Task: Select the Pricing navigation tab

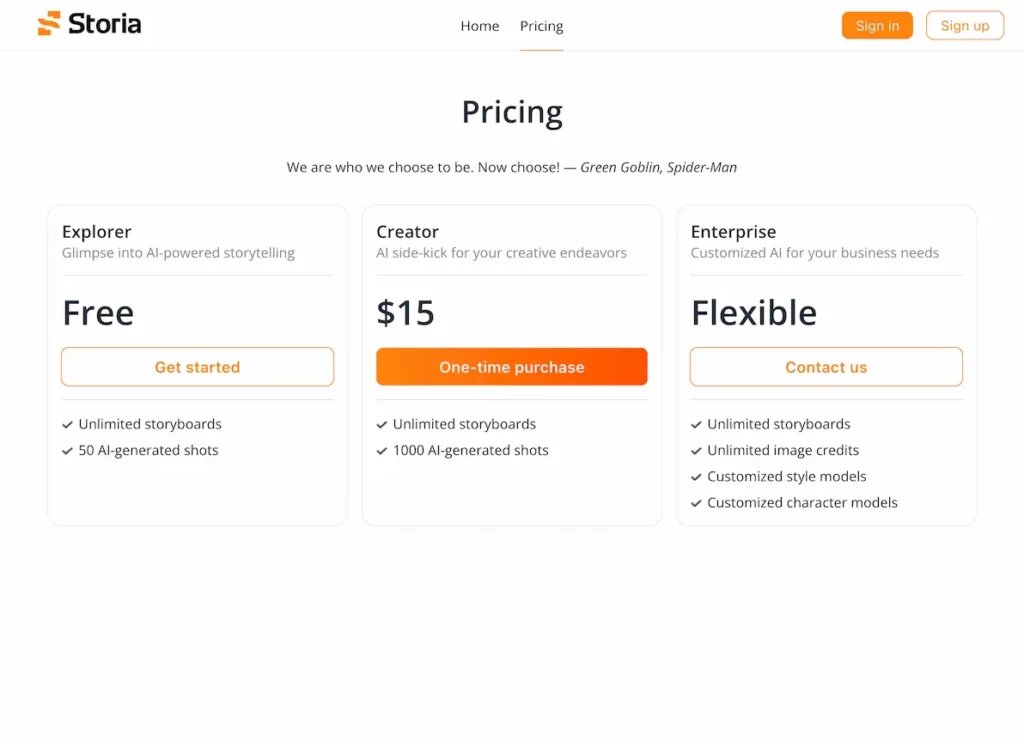Action: [x=541, y=26]
